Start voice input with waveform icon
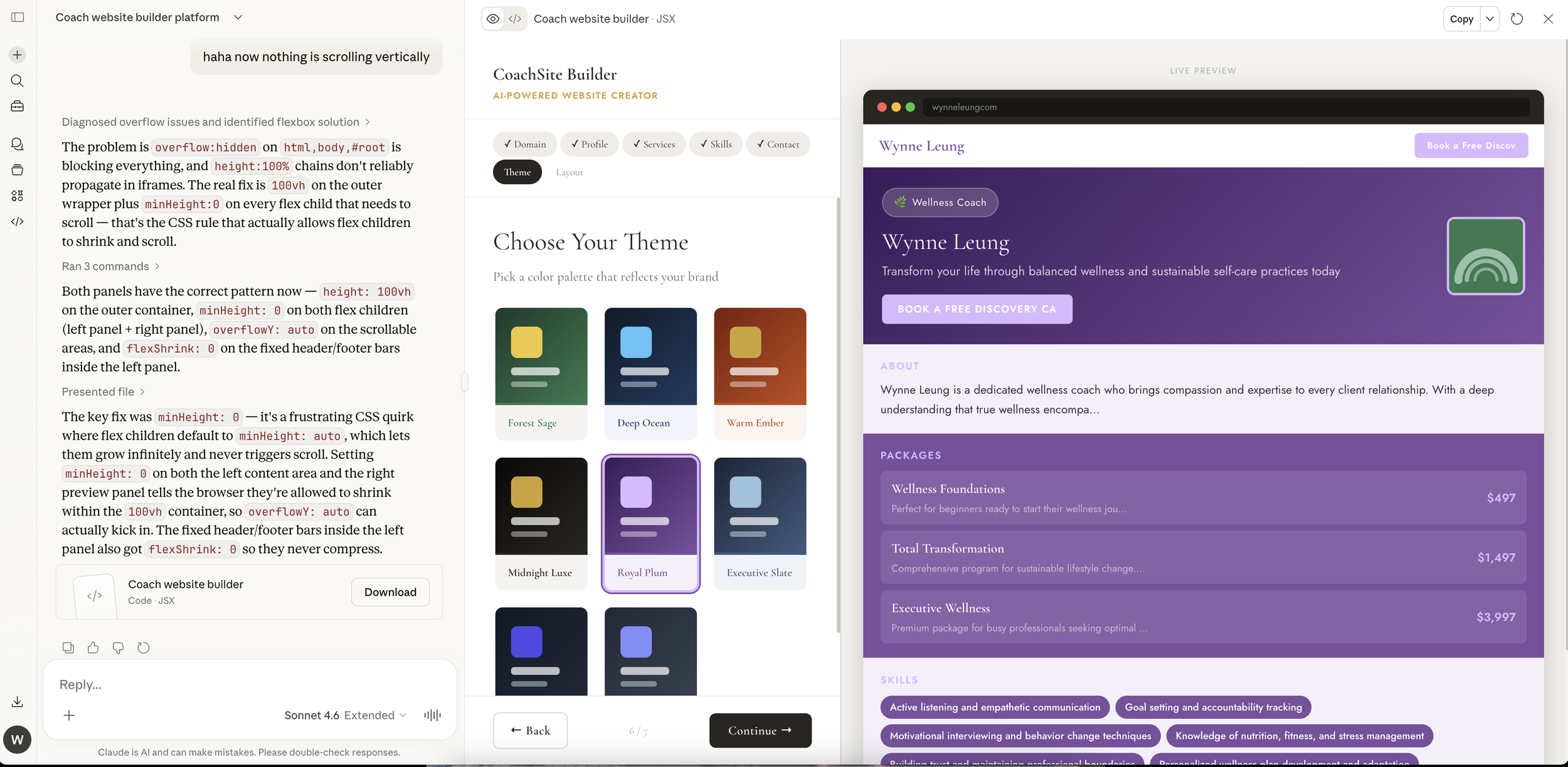The height and width of the screenshot is (767, 1568). pos(432,715)
